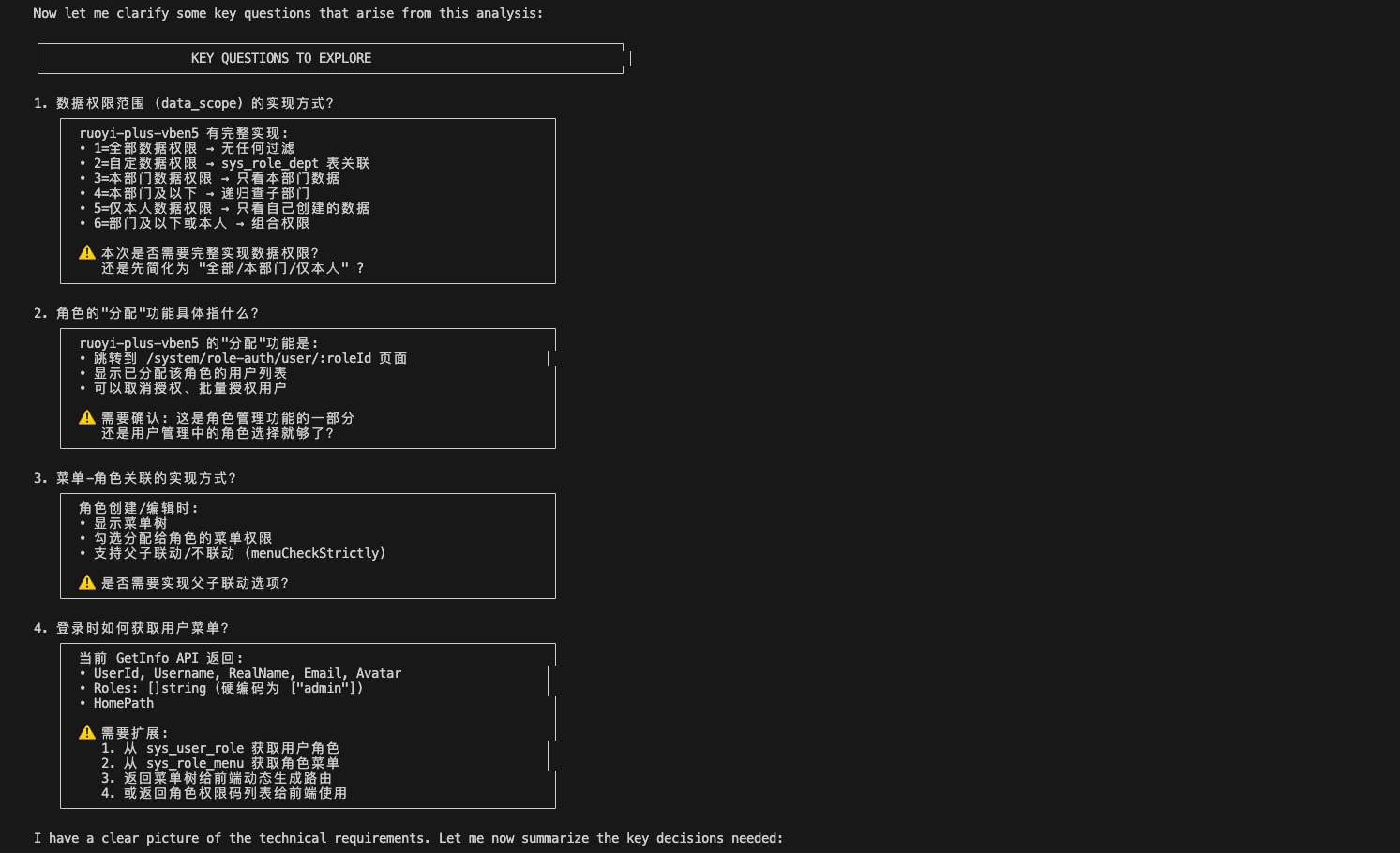Click the warning icon about data permission completeness
Viewport: 1400px width, 853px height.
click(x=86, y=252)
